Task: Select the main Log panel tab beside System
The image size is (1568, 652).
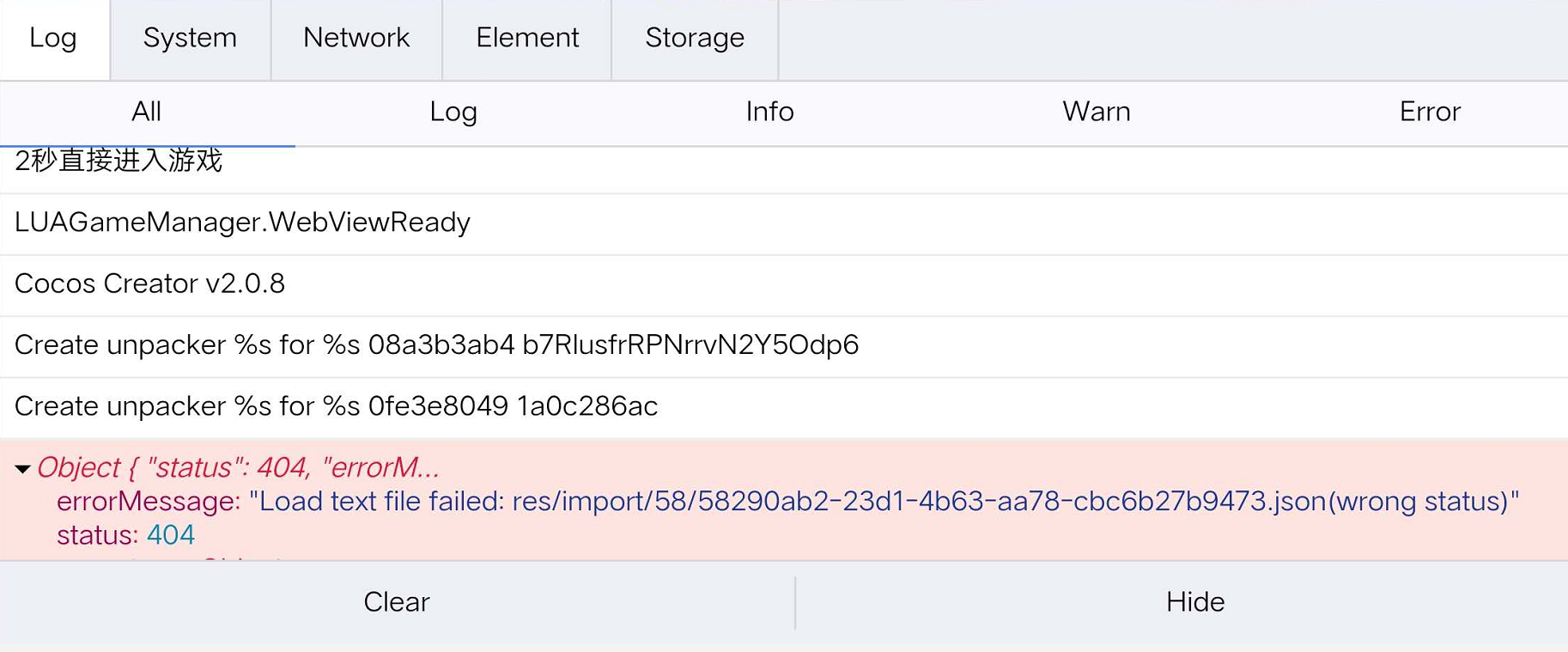Action: (53, 39)
